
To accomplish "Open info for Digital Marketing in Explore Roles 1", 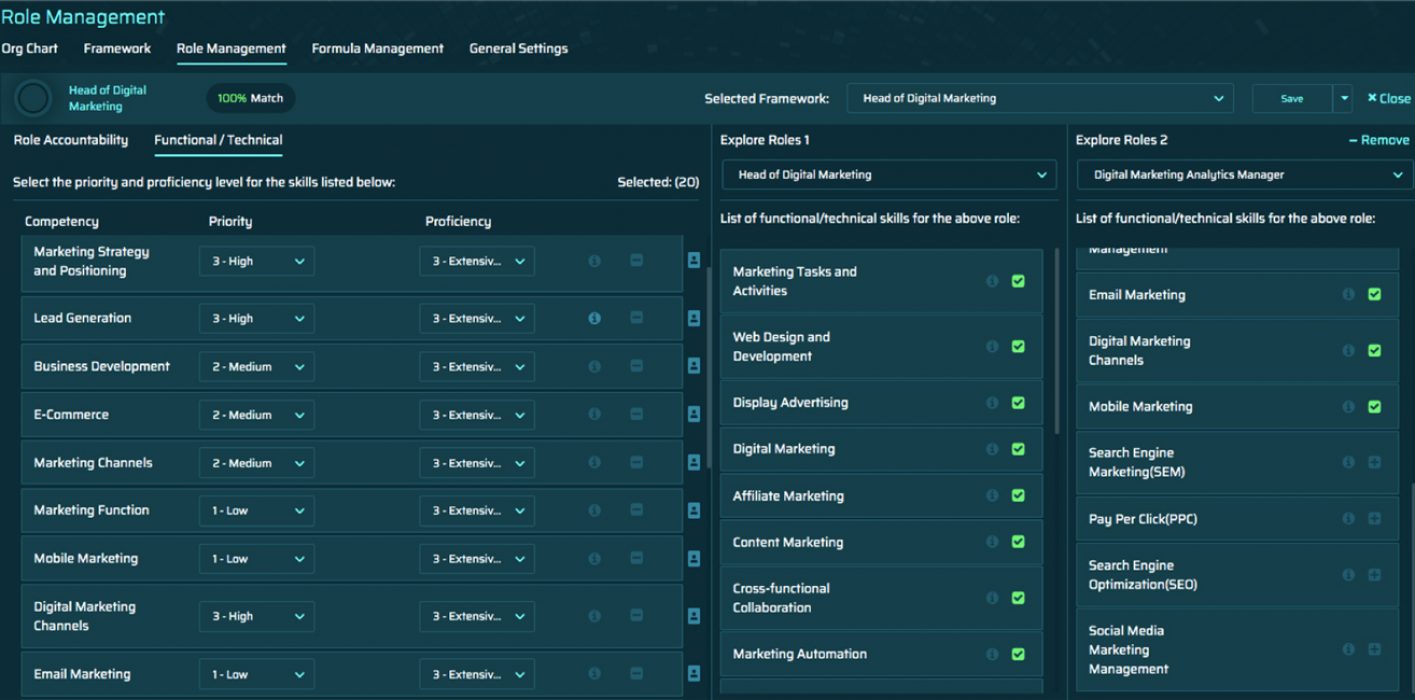I will (991, 449).
